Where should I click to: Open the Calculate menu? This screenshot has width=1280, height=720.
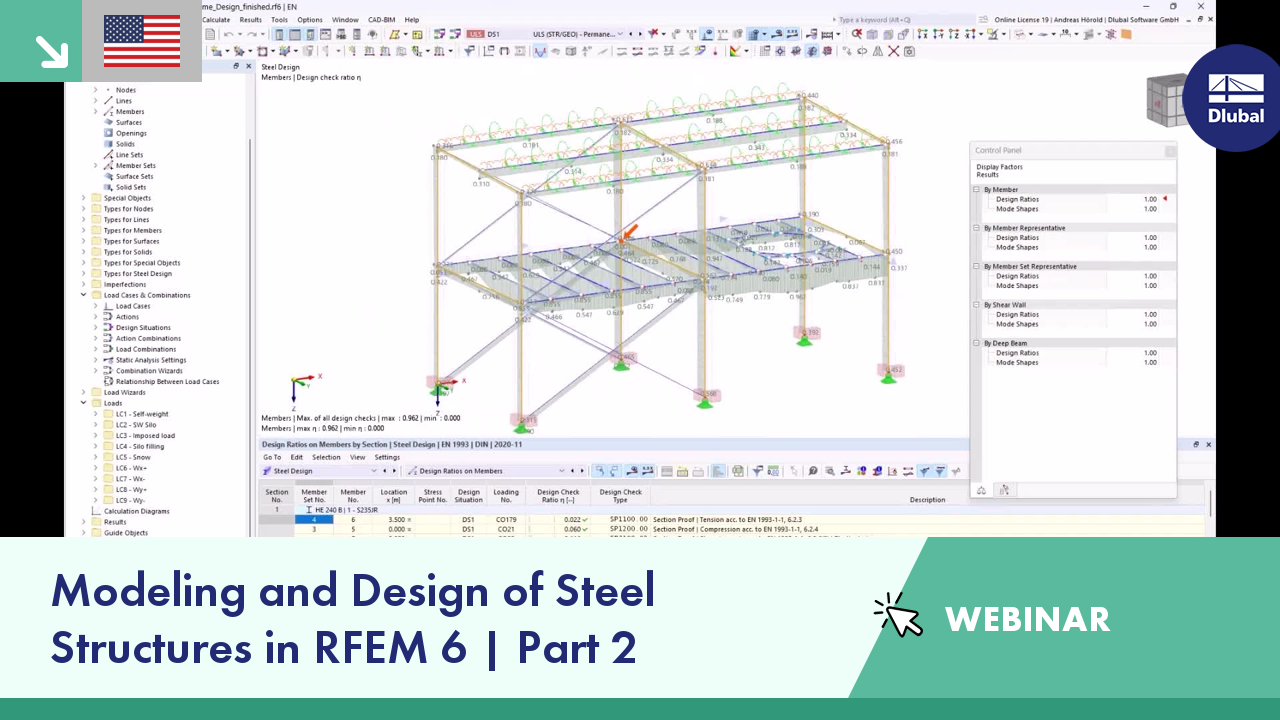[x=217, y=19]
